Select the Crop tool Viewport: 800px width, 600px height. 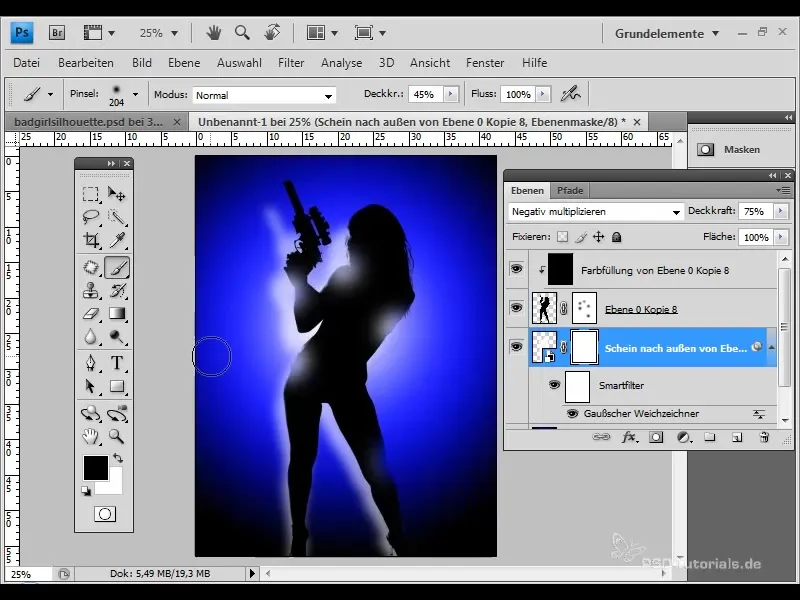[x=91, y=240]
